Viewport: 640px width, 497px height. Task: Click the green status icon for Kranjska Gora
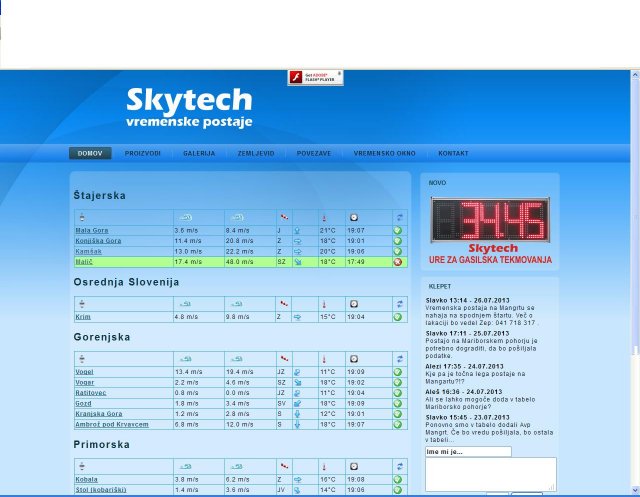(x=398, y=414)
